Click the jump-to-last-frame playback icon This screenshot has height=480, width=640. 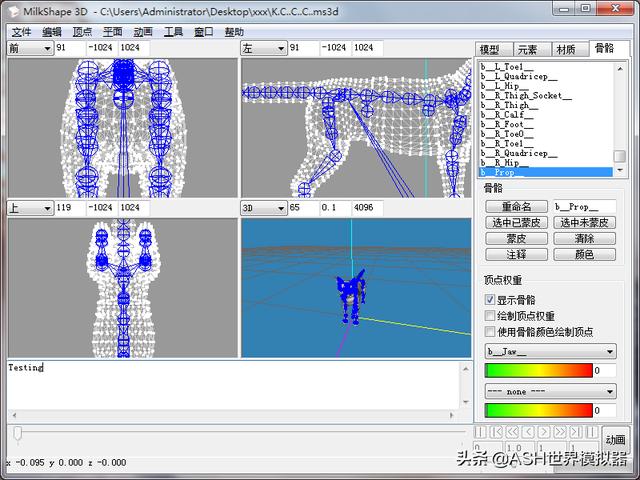576,432
